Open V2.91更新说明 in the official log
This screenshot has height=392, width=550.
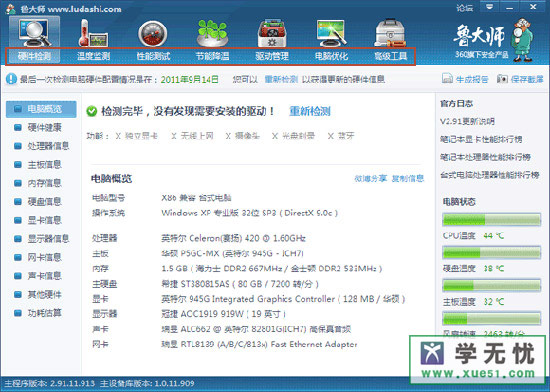click(x=467, y=121)
